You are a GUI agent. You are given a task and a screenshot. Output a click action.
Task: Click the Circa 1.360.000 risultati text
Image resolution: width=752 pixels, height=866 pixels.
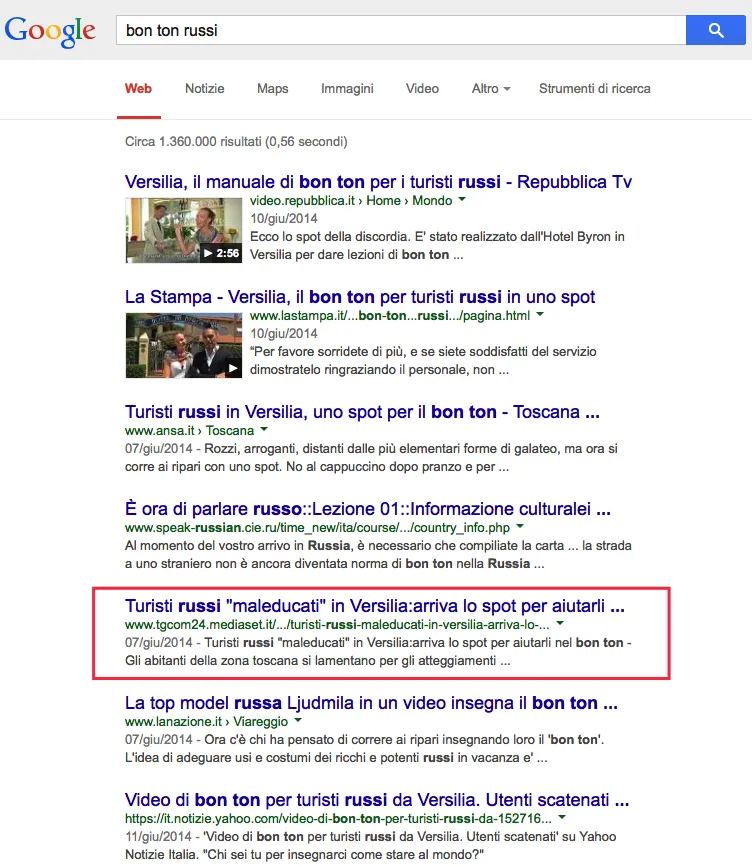pos(236,141)
